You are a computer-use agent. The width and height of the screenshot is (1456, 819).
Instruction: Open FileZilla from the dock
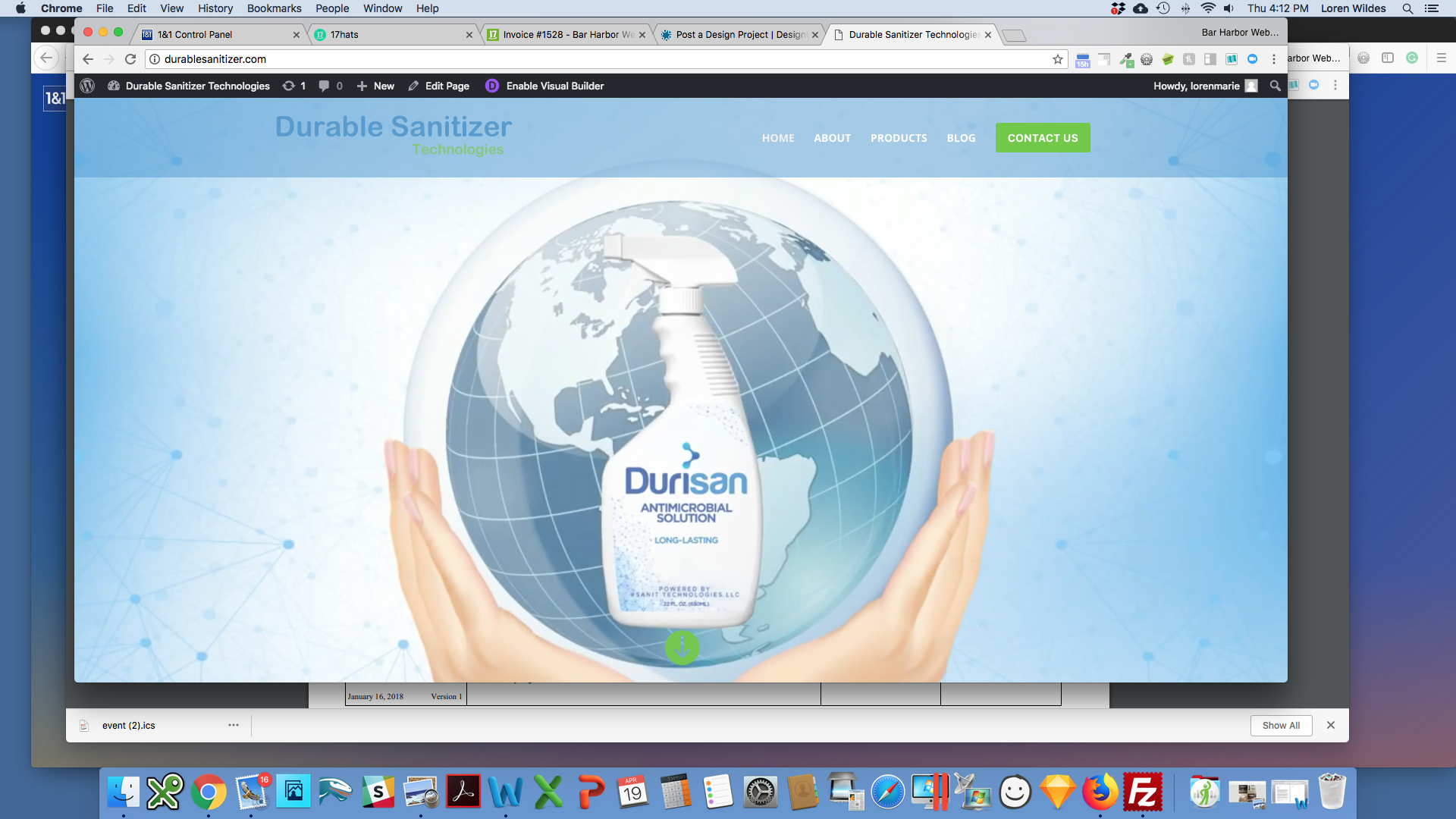point(1142,792)
